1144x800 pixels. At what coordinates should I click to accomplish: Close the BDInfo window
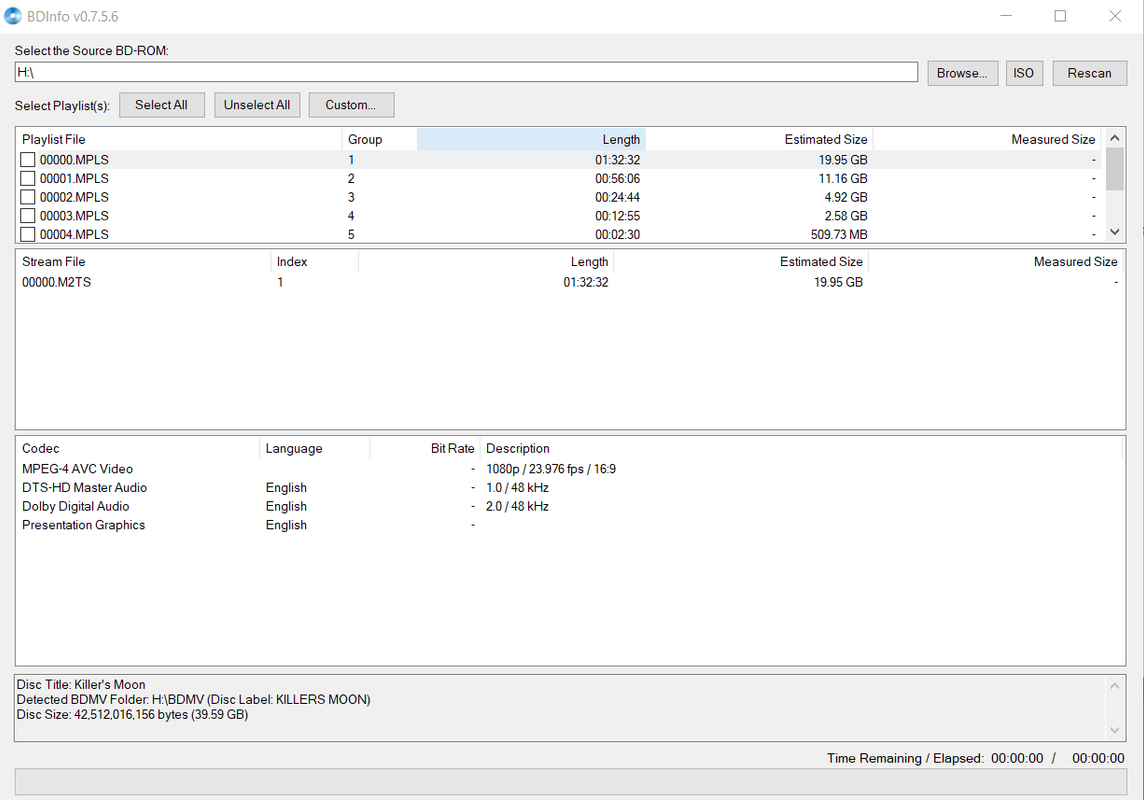[x=1115, y=15]
